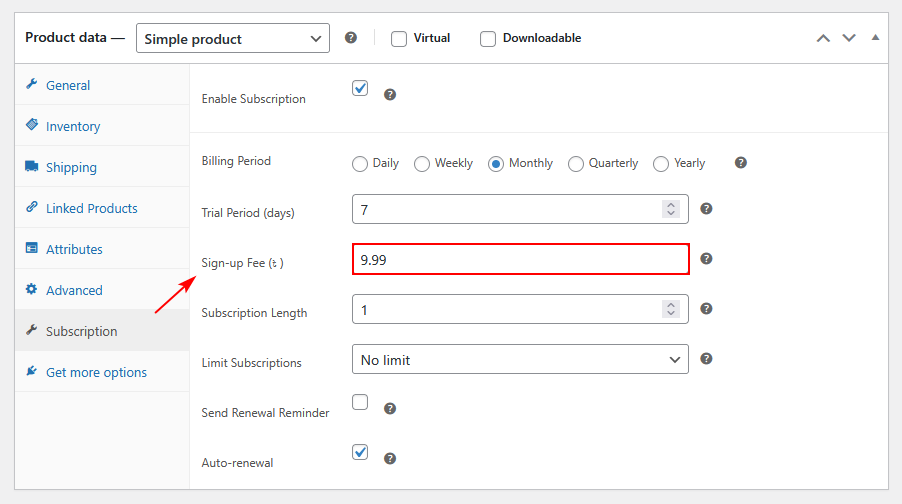
Task: Click the Auto-renewal label
Action: (238, 463)
